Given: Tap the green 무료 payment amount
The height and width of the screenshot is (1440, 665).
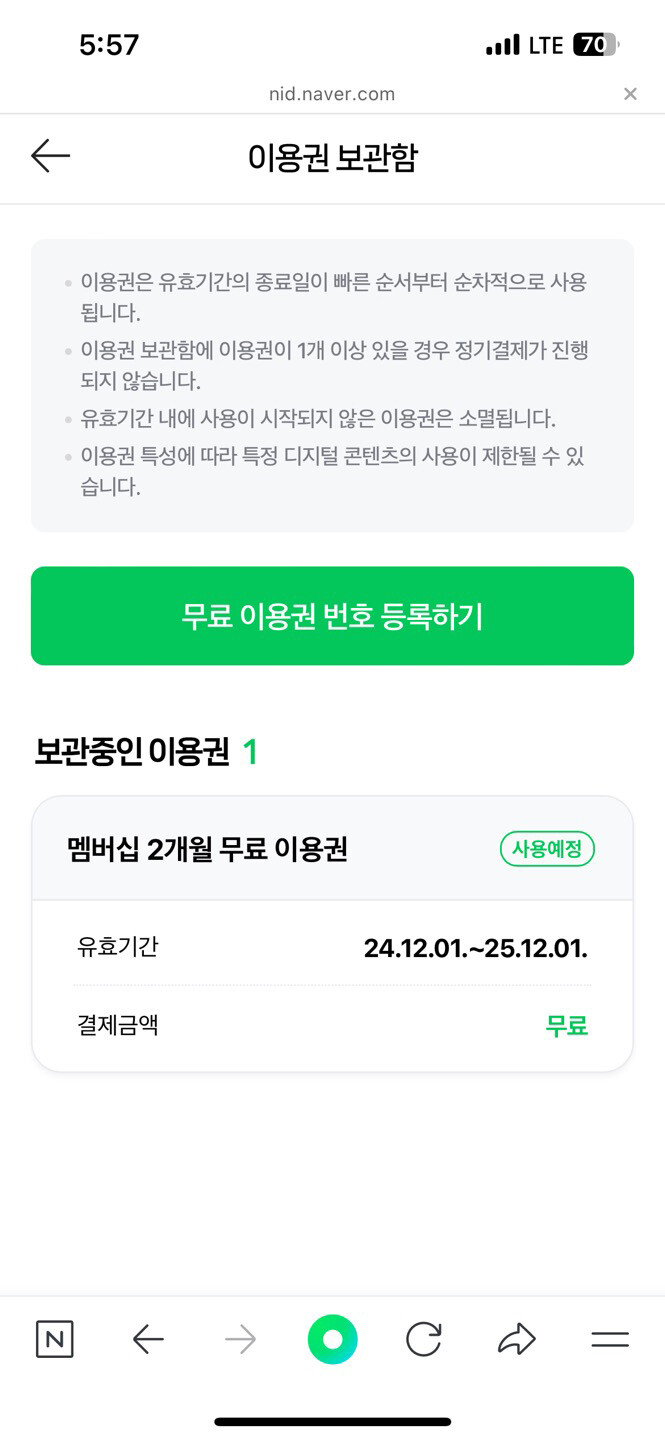Looking at the screenshot, I should point(566,1026).
